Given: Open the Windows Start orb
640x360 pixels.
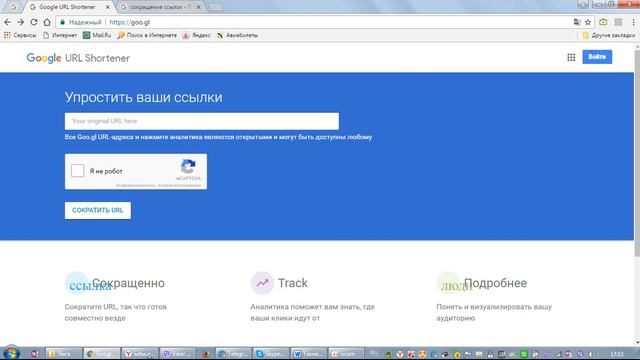Looking at the screenshot, I should pos(11,353).
